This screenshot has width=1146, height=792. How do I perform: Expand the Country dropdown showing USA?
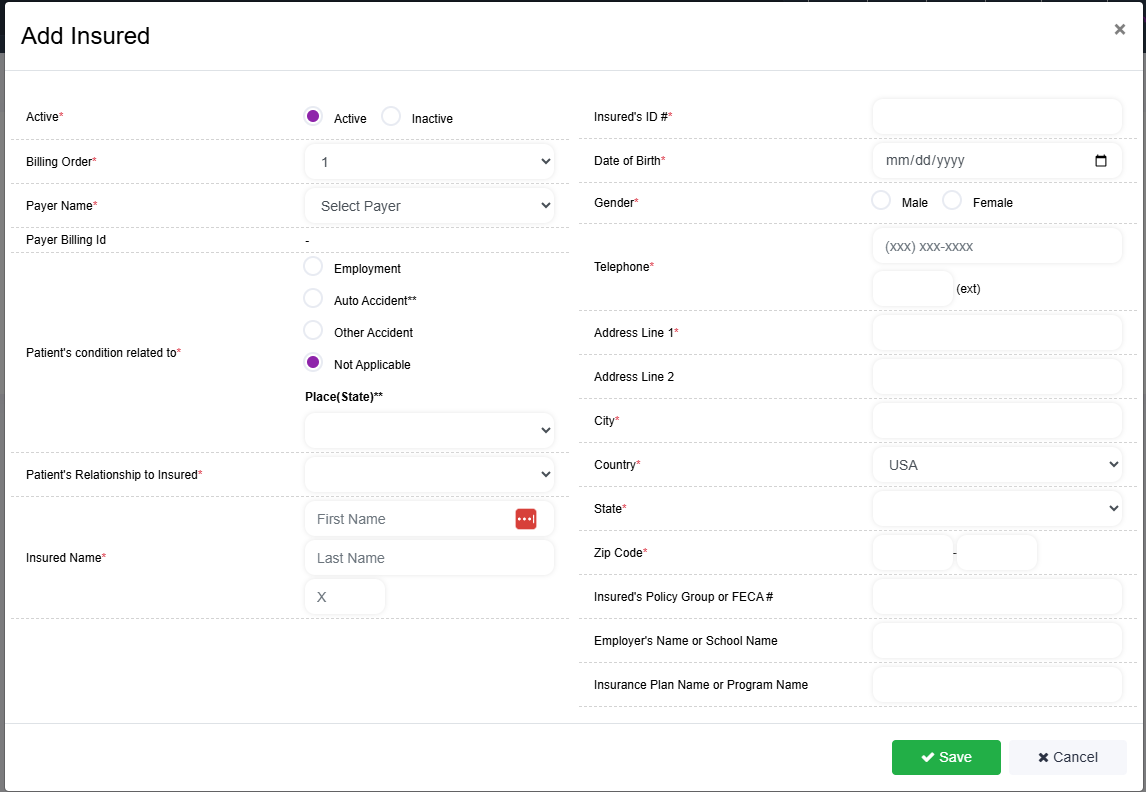coord(997,465)
